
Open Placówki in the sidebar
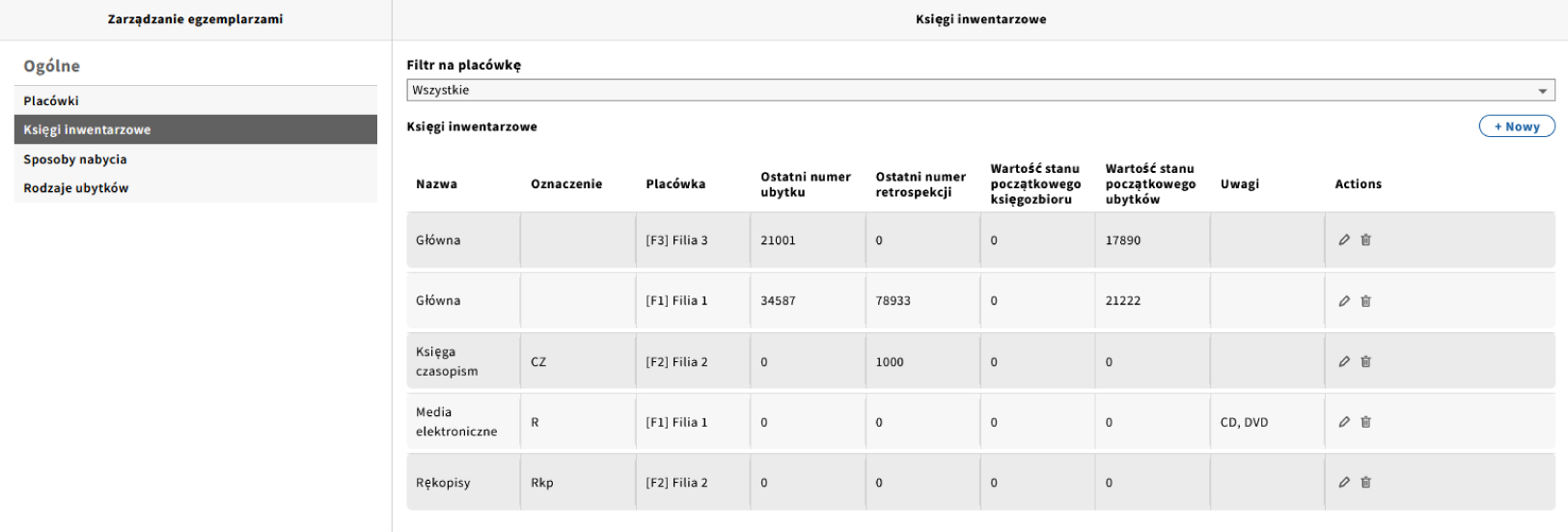[x=51, y=101]
